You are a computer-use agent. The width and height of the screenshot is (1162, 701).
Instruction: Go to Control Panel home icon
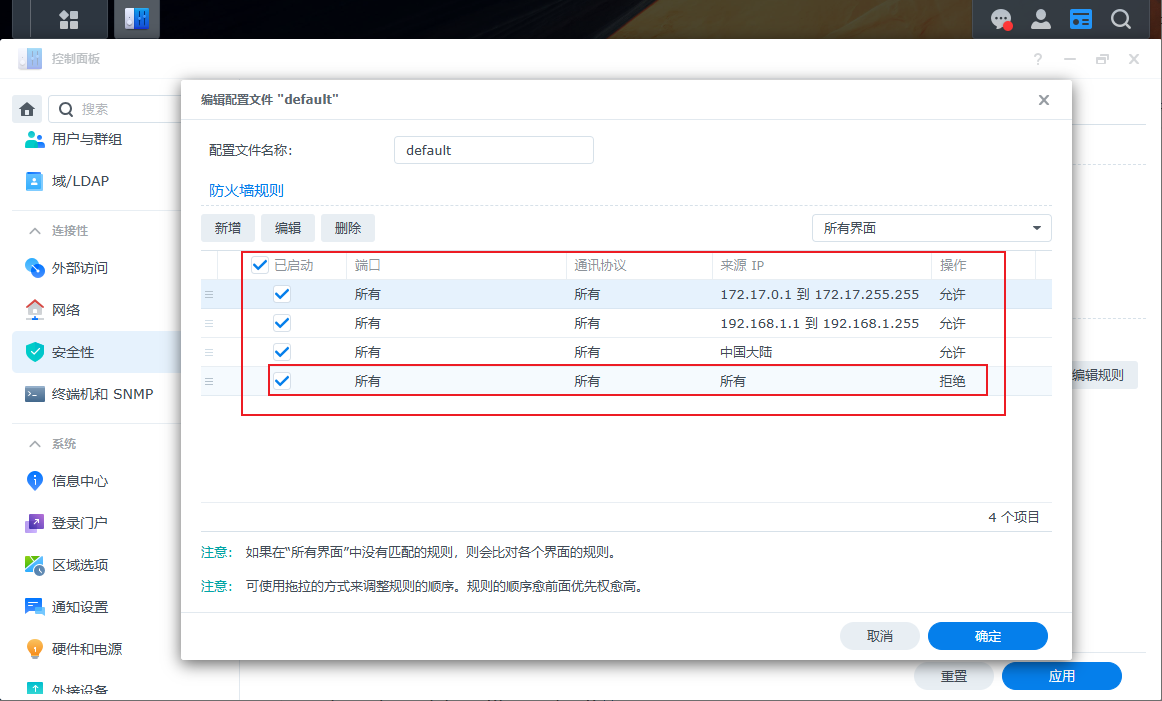click(28, 109)
